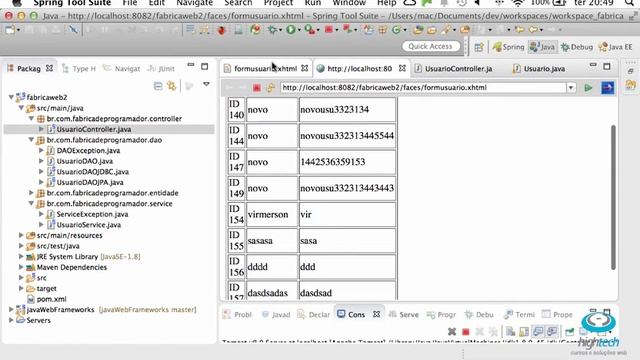The height and width of the screenshot is (360, 640).
Task: Click the Wi-Fi icon in macOS menu bar
Action: [518, 3]
